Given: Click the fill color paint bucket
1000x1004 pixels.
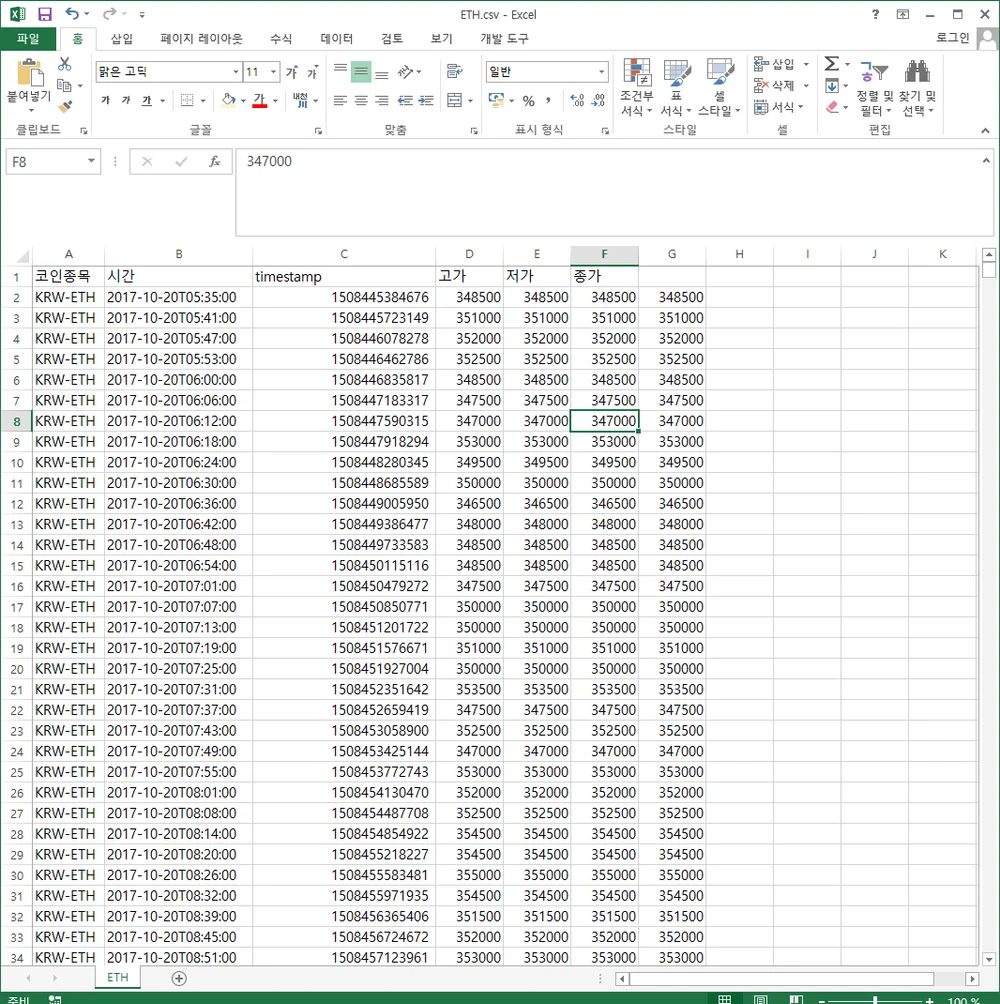Looking at the screenshot, I should coord(228,101).
